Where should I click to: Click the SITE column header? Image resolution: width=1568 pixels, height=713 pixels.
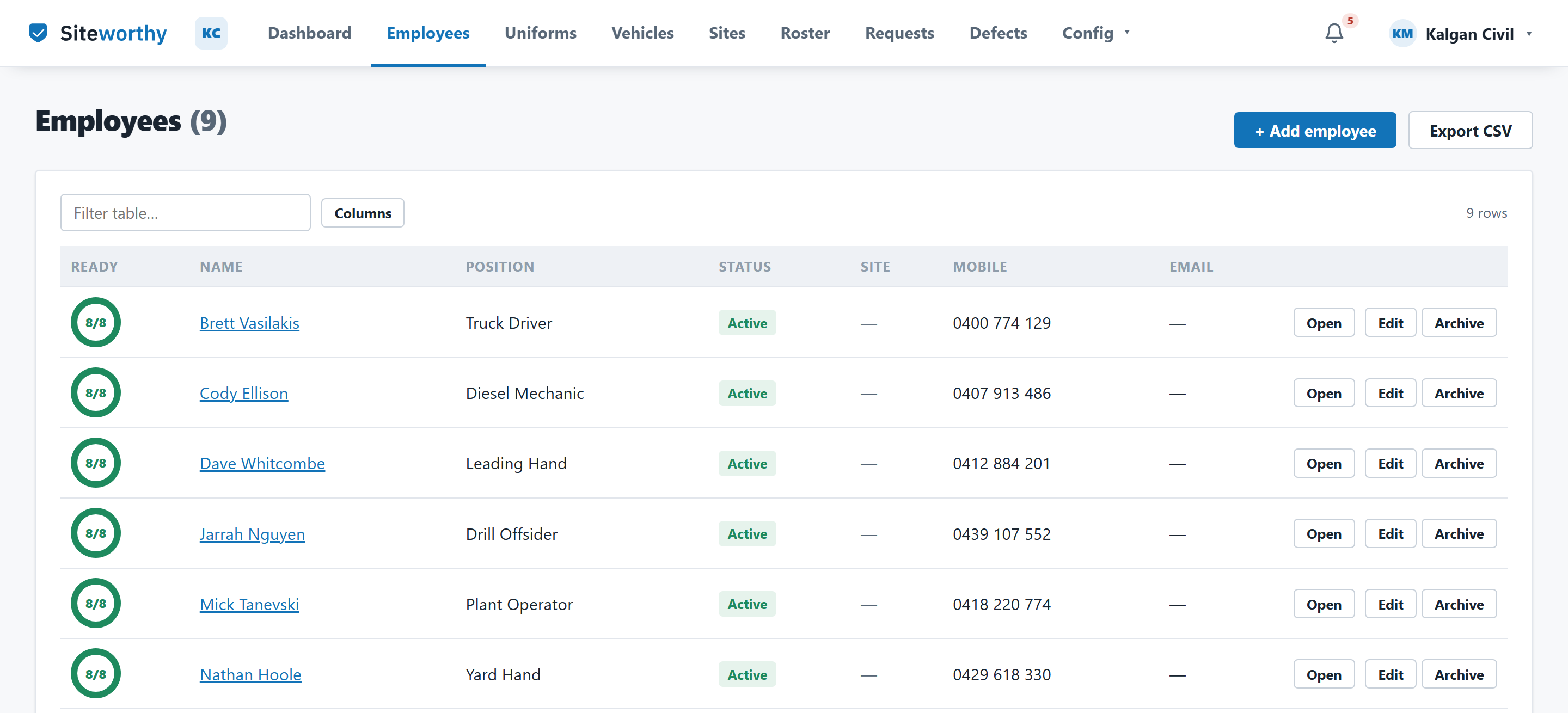click(x=875, y=267)
